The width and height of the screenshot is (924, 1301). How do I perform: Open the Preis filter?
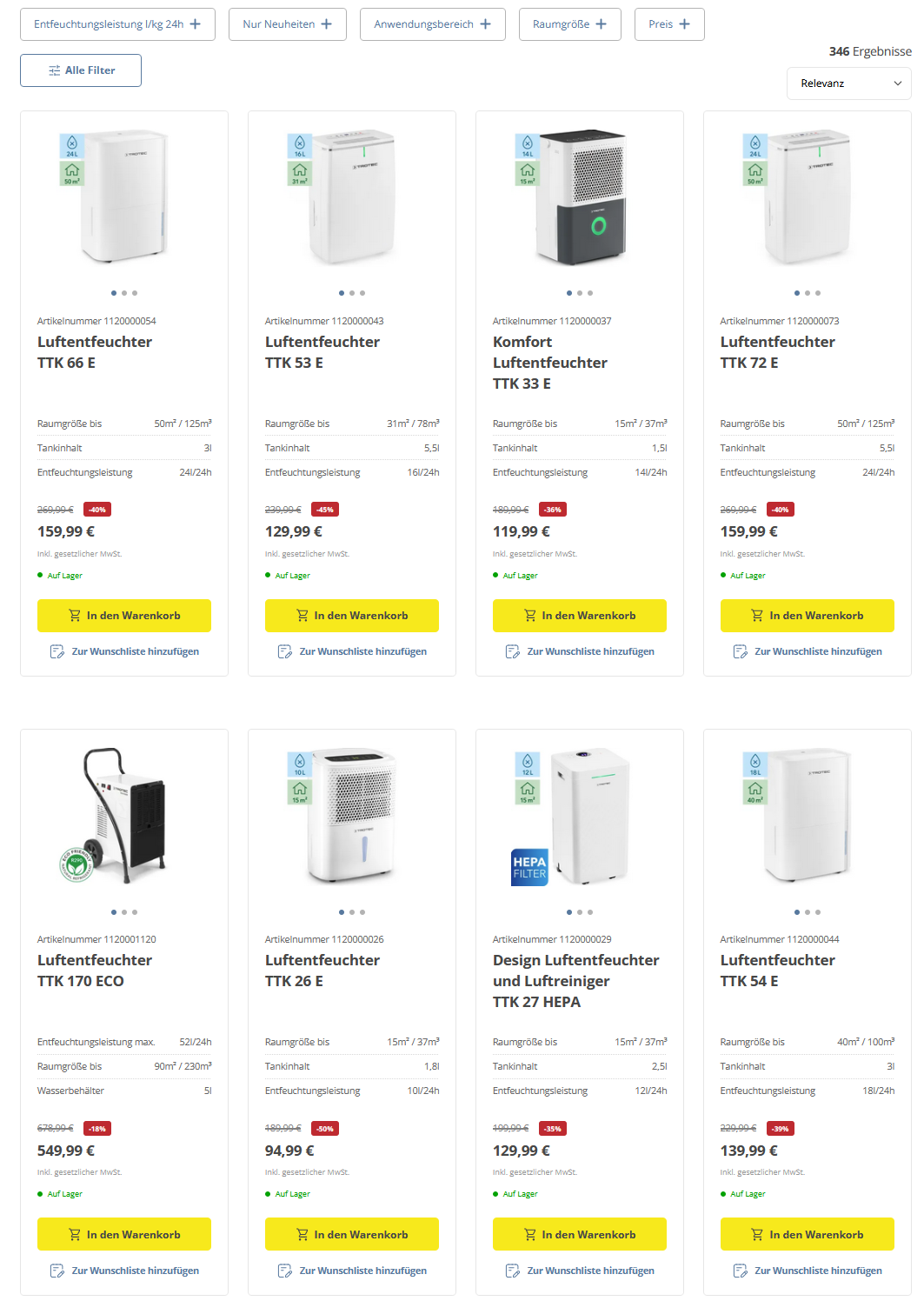point(669,24)
